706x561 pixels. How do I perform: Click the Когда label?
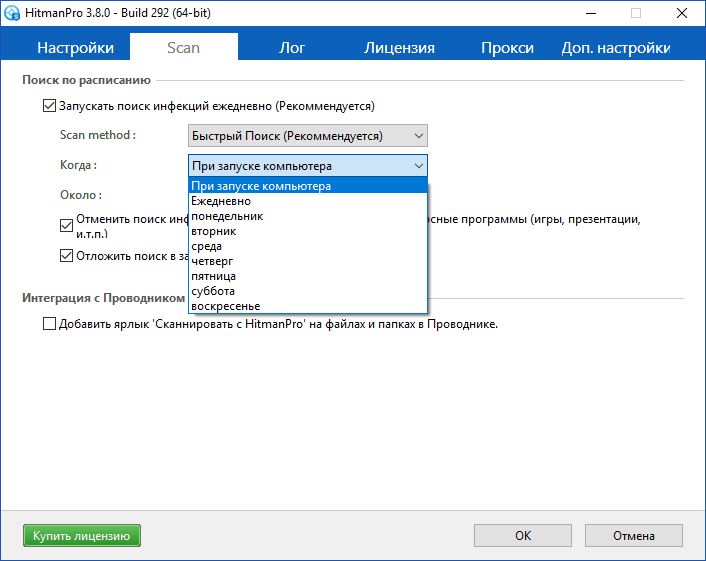[78, 165]
